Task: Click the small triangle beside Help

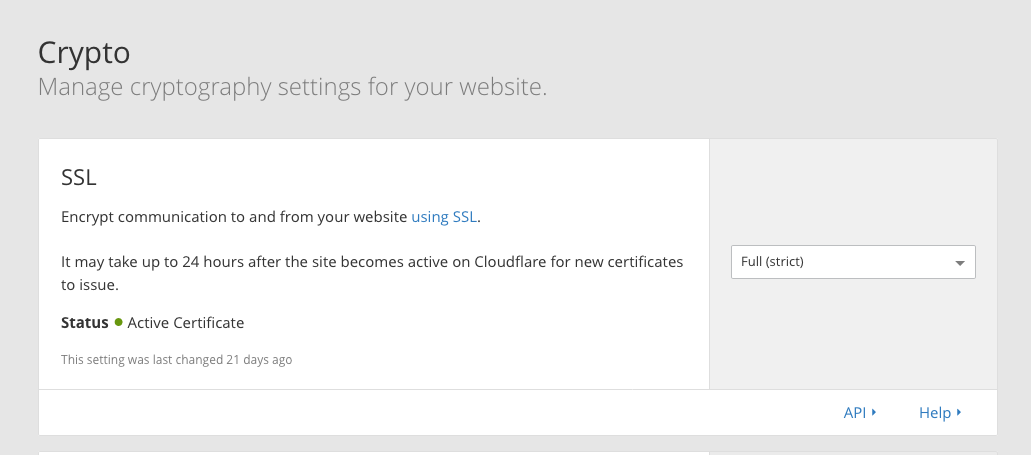Action: [959, 411]
